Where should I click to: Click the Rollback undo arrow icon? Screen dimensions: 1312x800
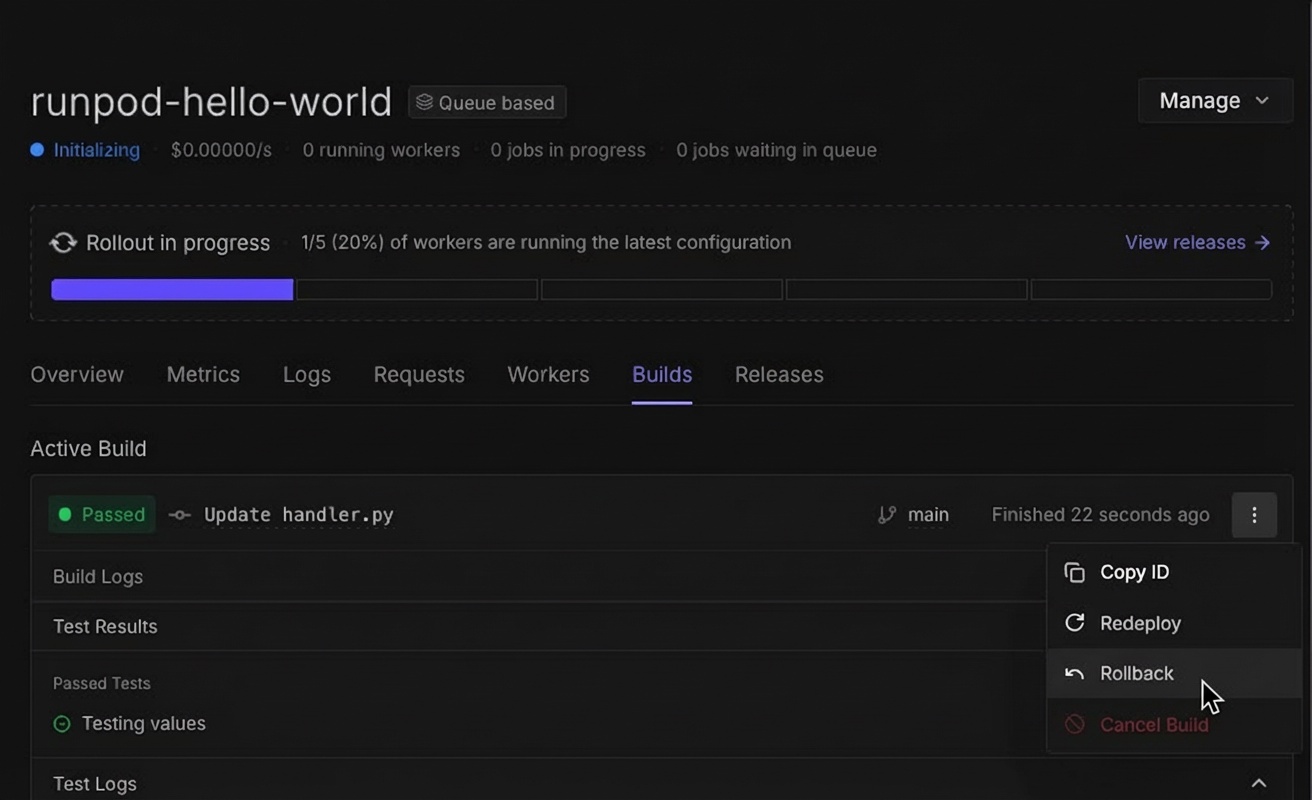coord(1074,674)
